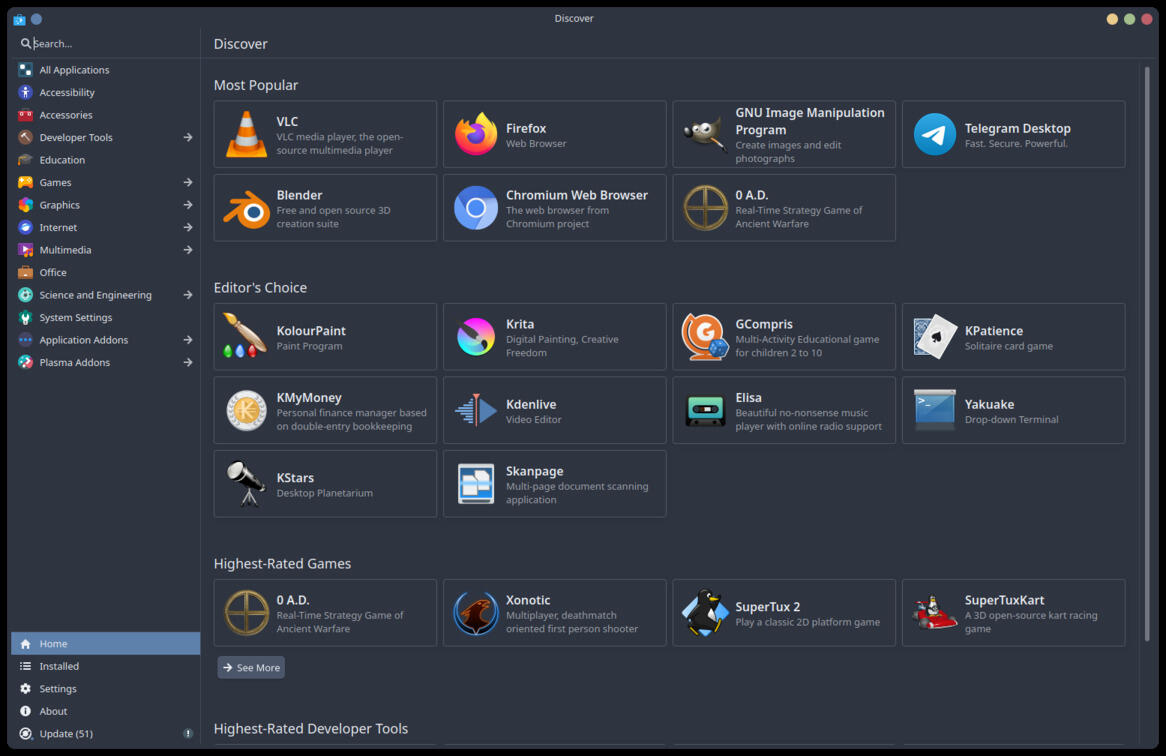Viewport: 1166px width, 756px height.
Task: Open the Xonotic icon
Action: click(x=476, y=613)
